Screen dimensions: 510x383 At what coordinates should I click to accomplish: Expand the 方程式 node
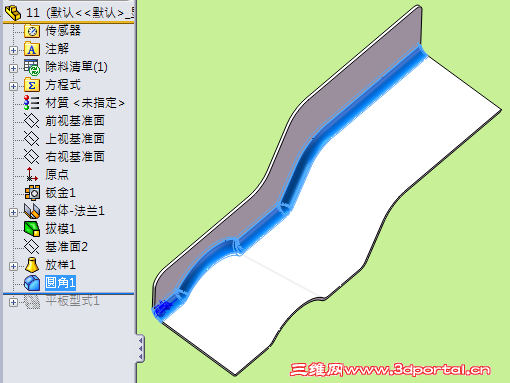coord(13,86)
